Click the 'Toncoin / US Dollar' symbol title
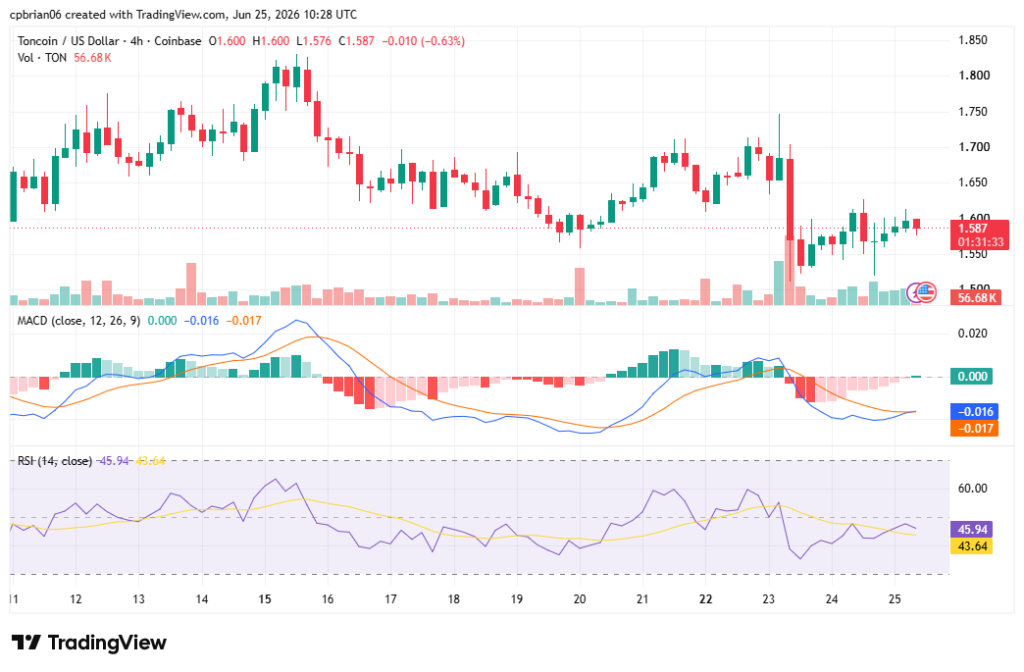1024x672 pixels. (x=69, y=41)
